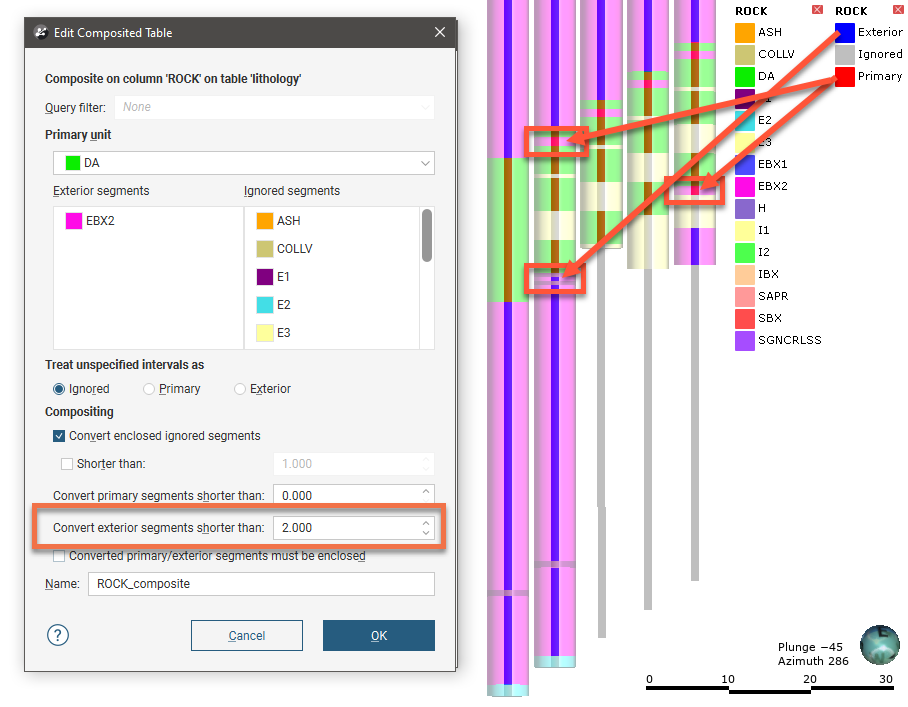Click the compass orientation globe icon
The height and width of the screenshot is (707, 908).
[880, 645]
